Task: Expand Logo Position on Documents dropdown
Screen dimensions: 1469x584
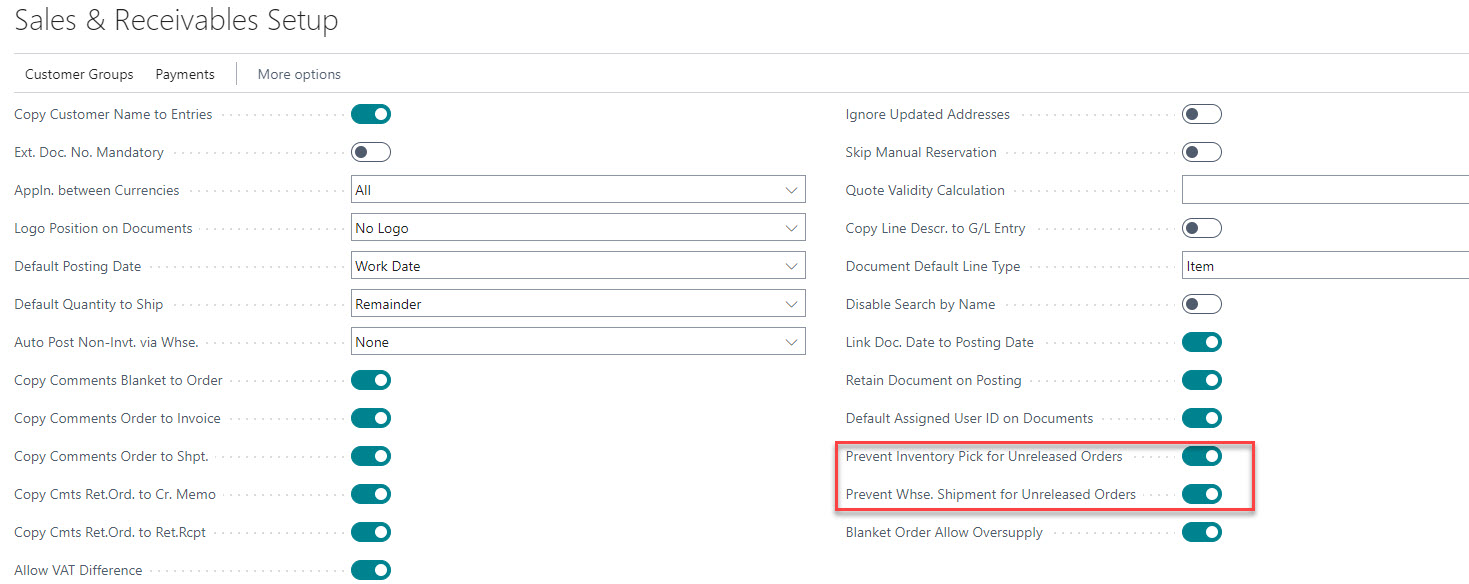Action: click(x=578, y=228)
